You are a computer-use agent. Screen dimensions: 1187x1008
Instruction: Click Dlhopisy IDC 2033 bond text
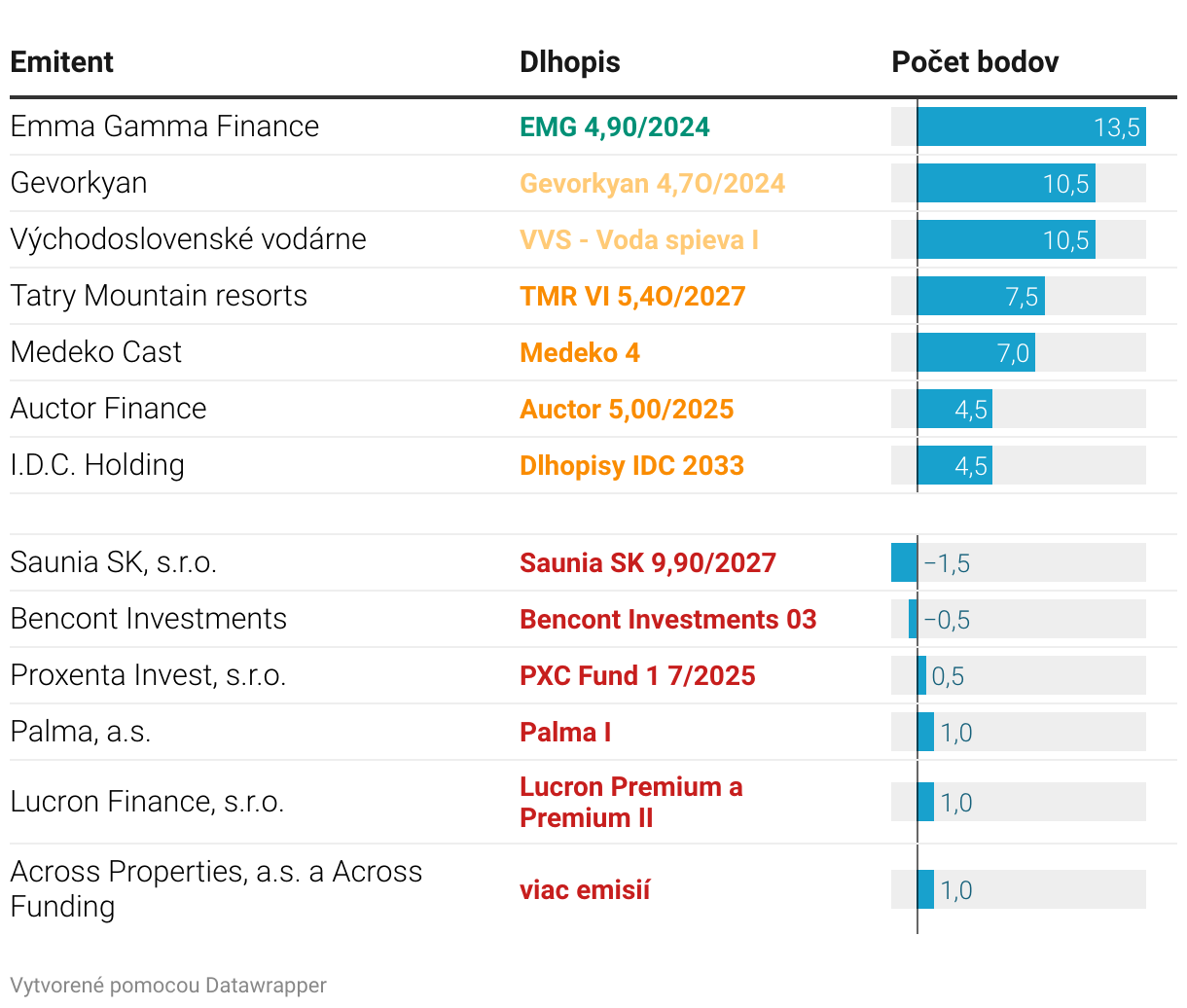[x=631, y=466]
